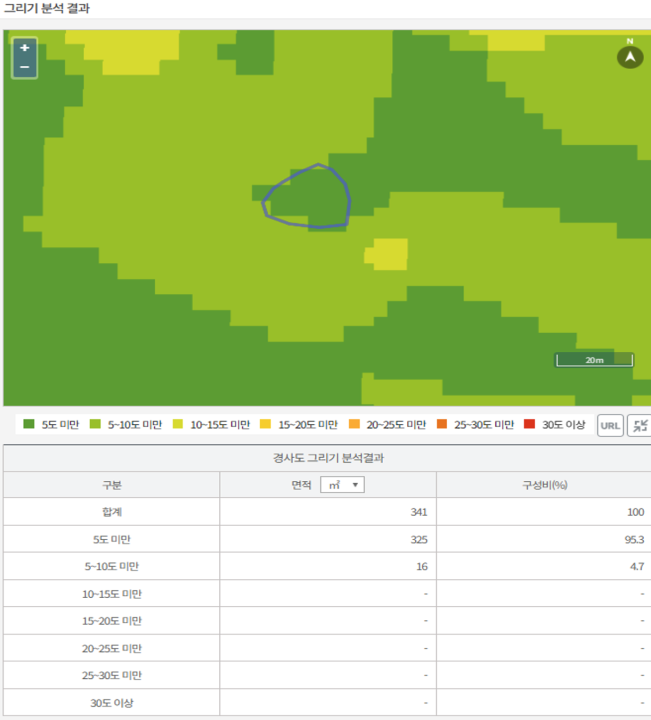Click the map zoom out minus button
The height and width of the screenshot is (720, 651).
(x=24, y=67)
